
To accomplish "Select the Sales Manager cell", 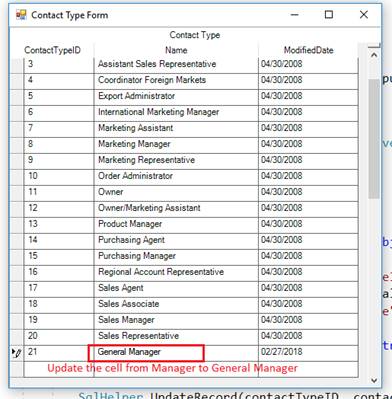I will pos(176,321).
